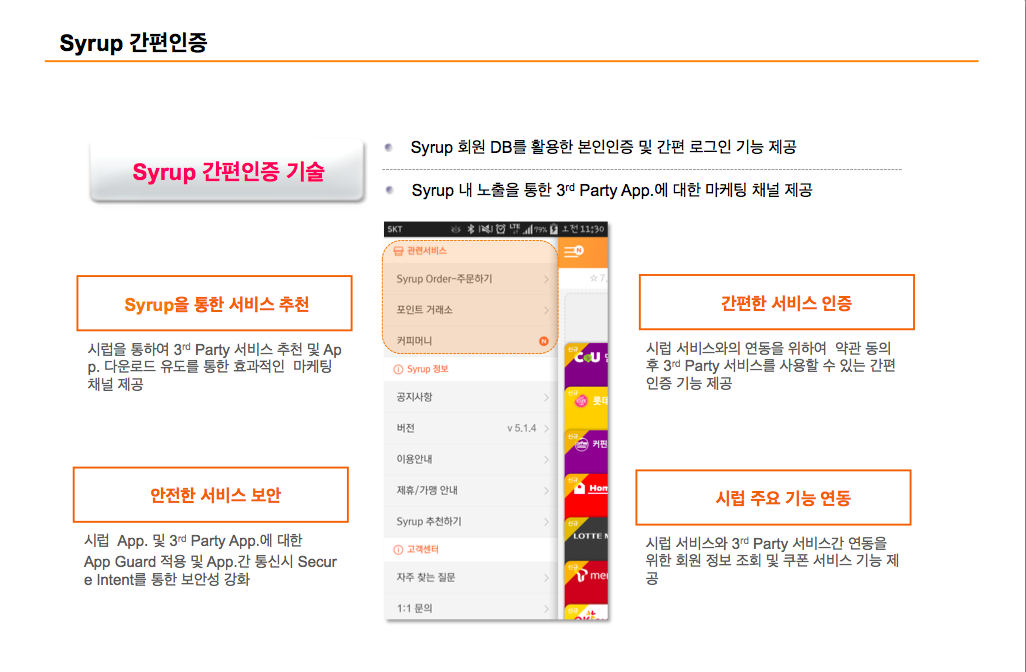Click the info icon beside Syrup 정보
The width and height of the screenshot is (1026, 672).
[398, 369]
